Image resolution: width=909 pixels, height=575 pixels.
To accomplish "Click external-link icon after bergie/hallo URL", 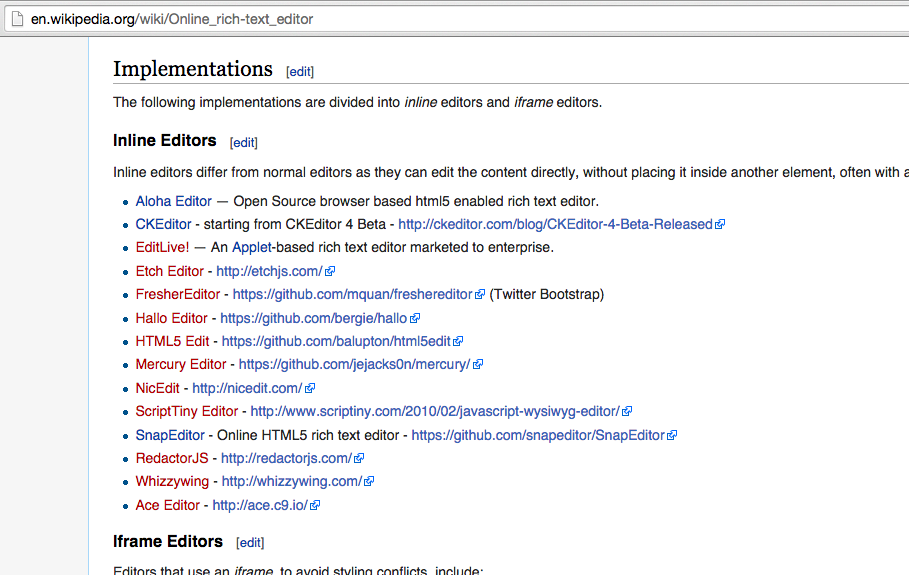I will [415, 318].
